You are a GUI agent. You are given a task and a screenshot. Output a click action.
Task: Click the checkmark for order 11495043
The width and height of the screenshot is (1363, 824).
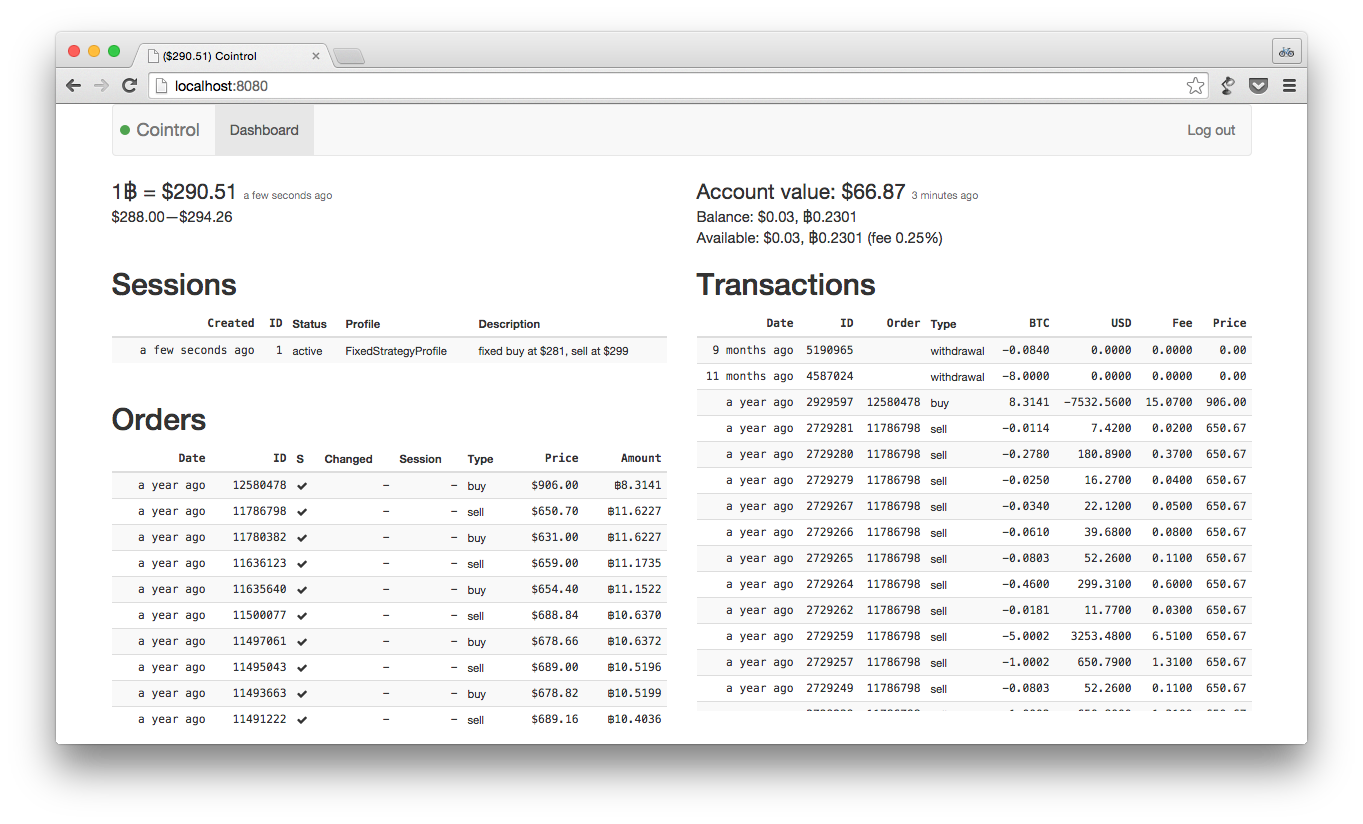[x=302, y=667]
